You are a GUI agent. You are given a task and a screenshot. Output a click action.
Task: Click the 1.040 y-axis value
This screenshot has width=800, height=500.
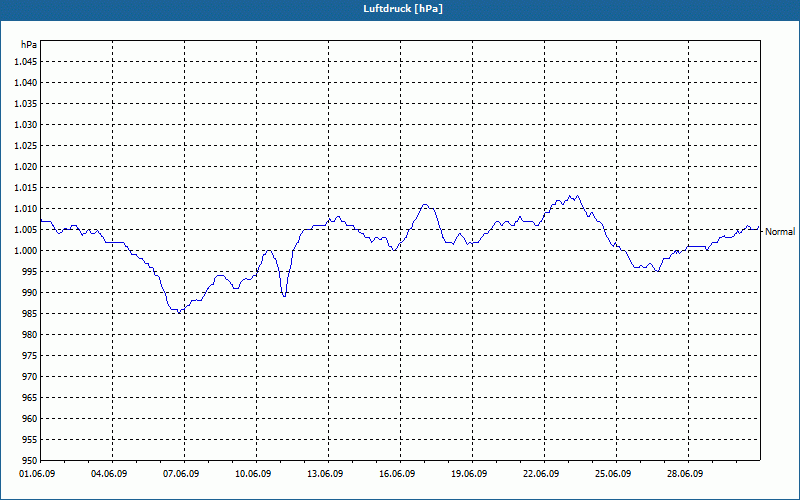pyautogui.click(x=27, y=83)
